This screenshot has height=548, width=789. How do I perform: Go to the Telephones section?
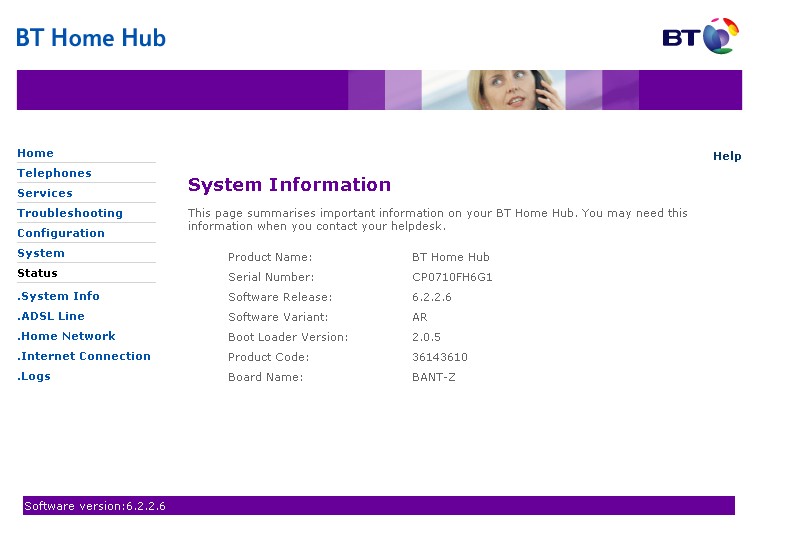click(54, 173)
